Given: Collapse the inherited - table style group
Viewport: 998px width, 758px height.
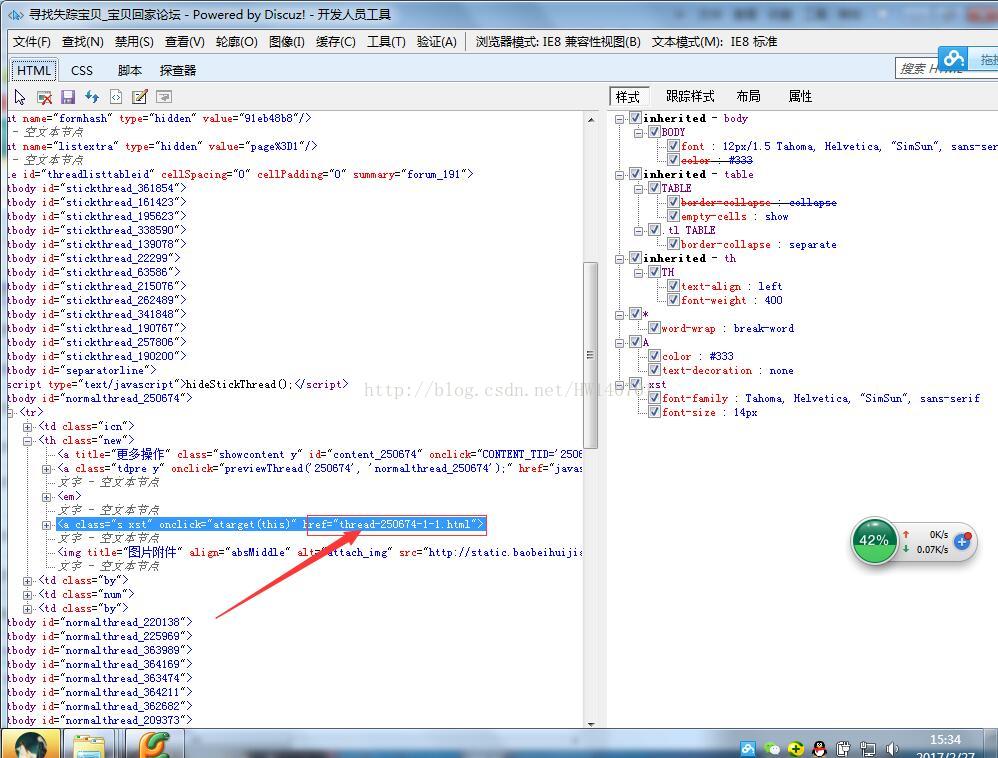Looking at the screenshot, I should click(x=619, y=174).
